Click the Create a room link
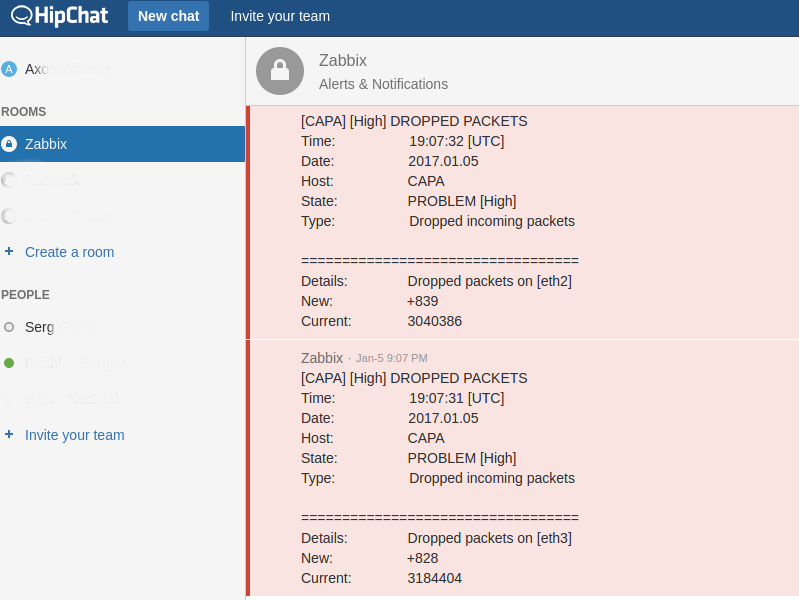This screenshot has height=600, width=799. pyautogui.click(x=69, y=252)
